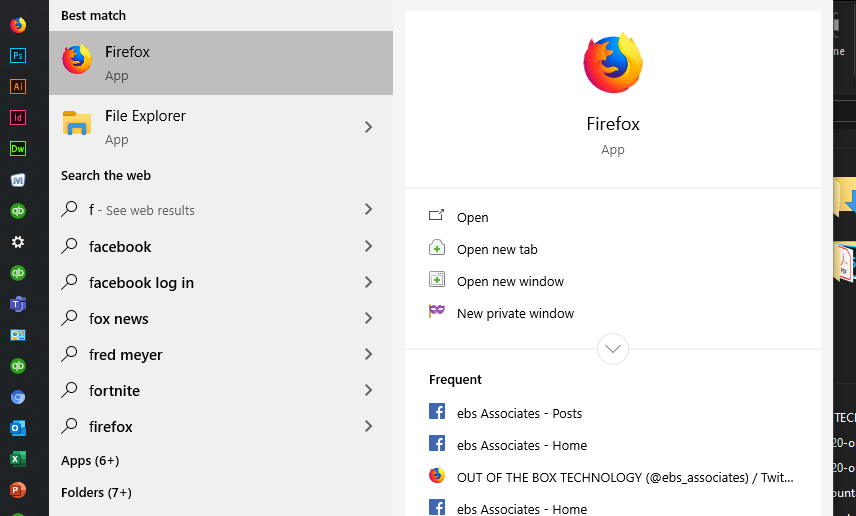Click the Firefox icon in the taskbar
The image size is (856, 516).
coord(18,25)
